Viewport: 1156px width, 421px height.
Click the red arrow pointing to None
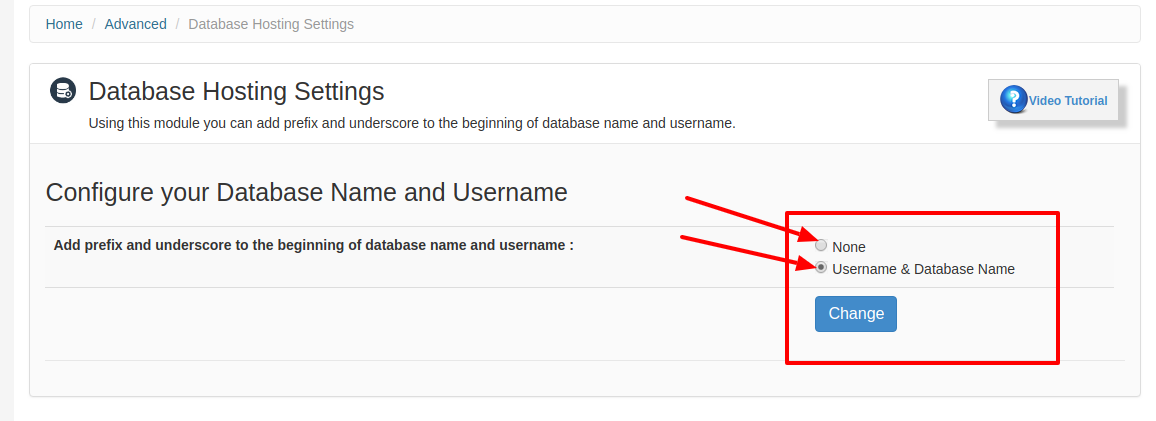[751, 220]
